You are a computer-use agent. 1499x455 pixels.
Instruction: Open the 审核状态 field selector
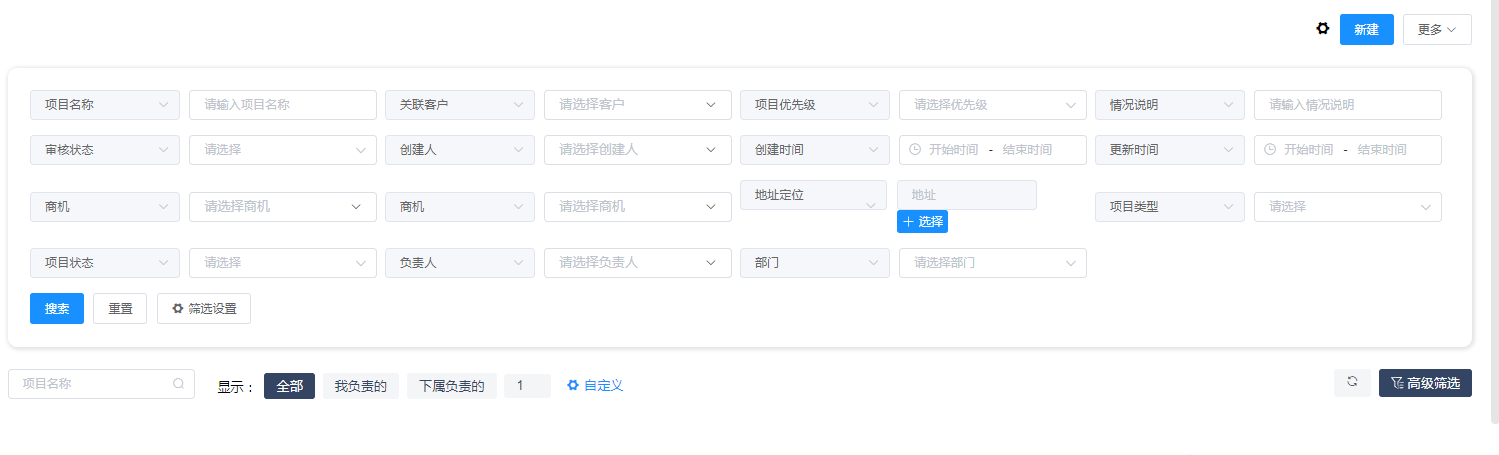coord(105,150)
